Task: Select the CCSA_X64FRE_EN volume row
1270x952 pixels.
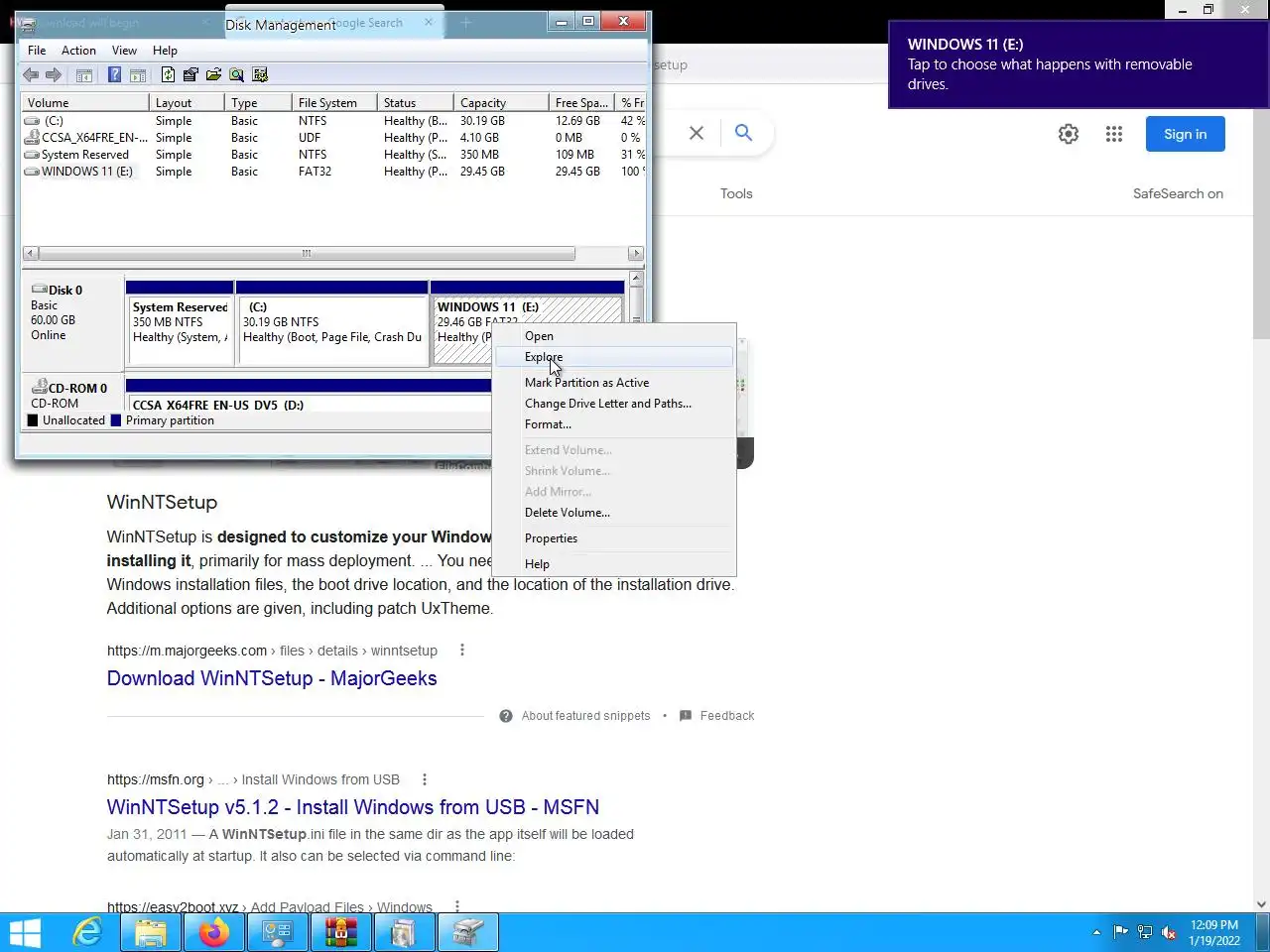Action: coord(333,138)
